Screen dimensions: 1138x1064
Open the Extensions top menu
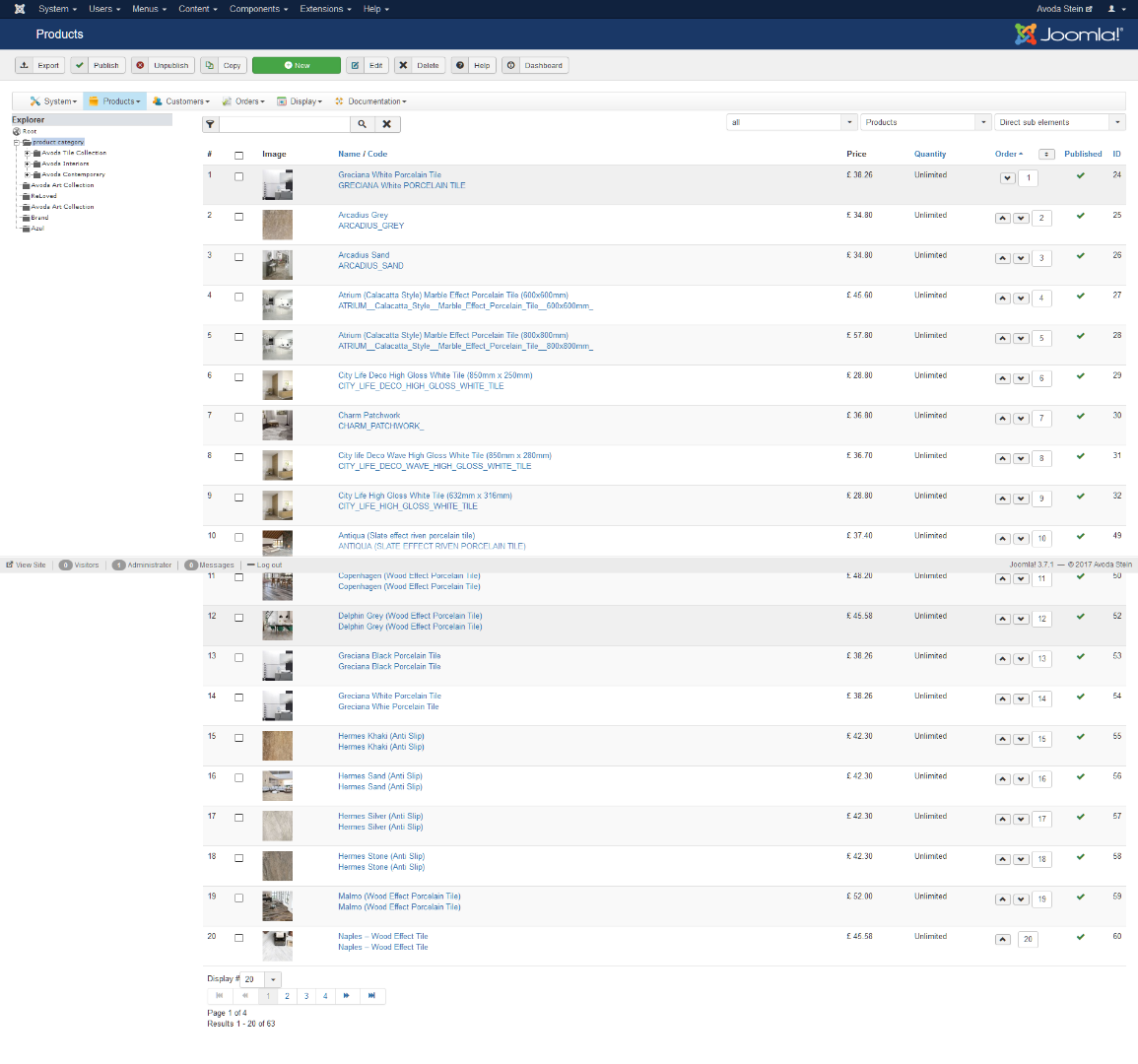click(x=325, y=9)
